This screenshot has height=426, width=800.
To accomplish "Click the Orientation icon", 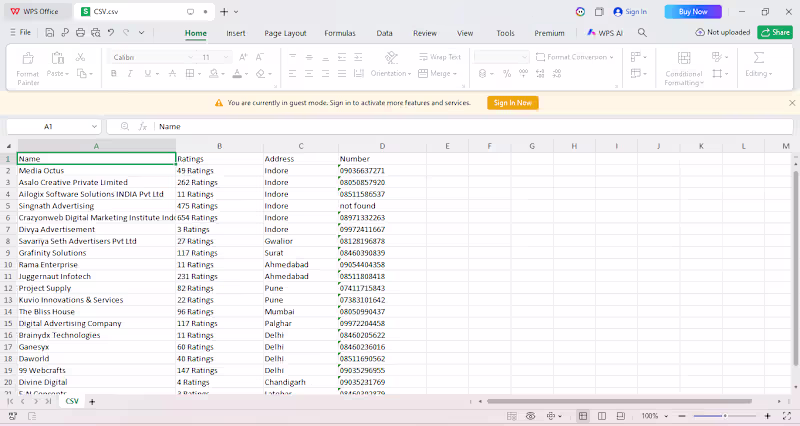I will (391, 58).
